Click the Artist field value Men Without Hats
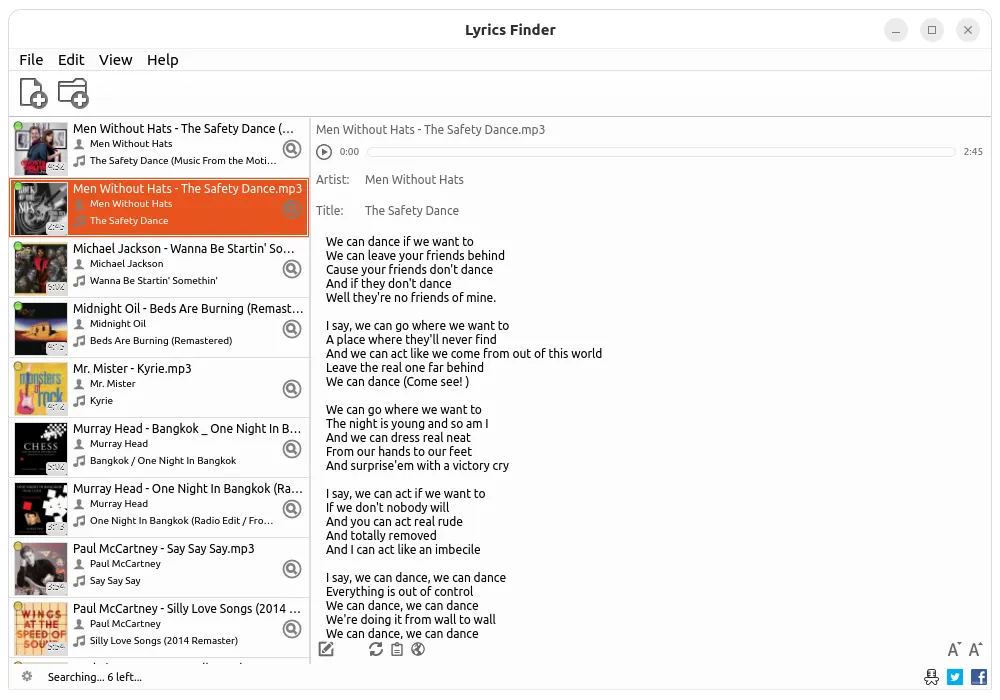1000x700 pixels. (x=414, y=180)
